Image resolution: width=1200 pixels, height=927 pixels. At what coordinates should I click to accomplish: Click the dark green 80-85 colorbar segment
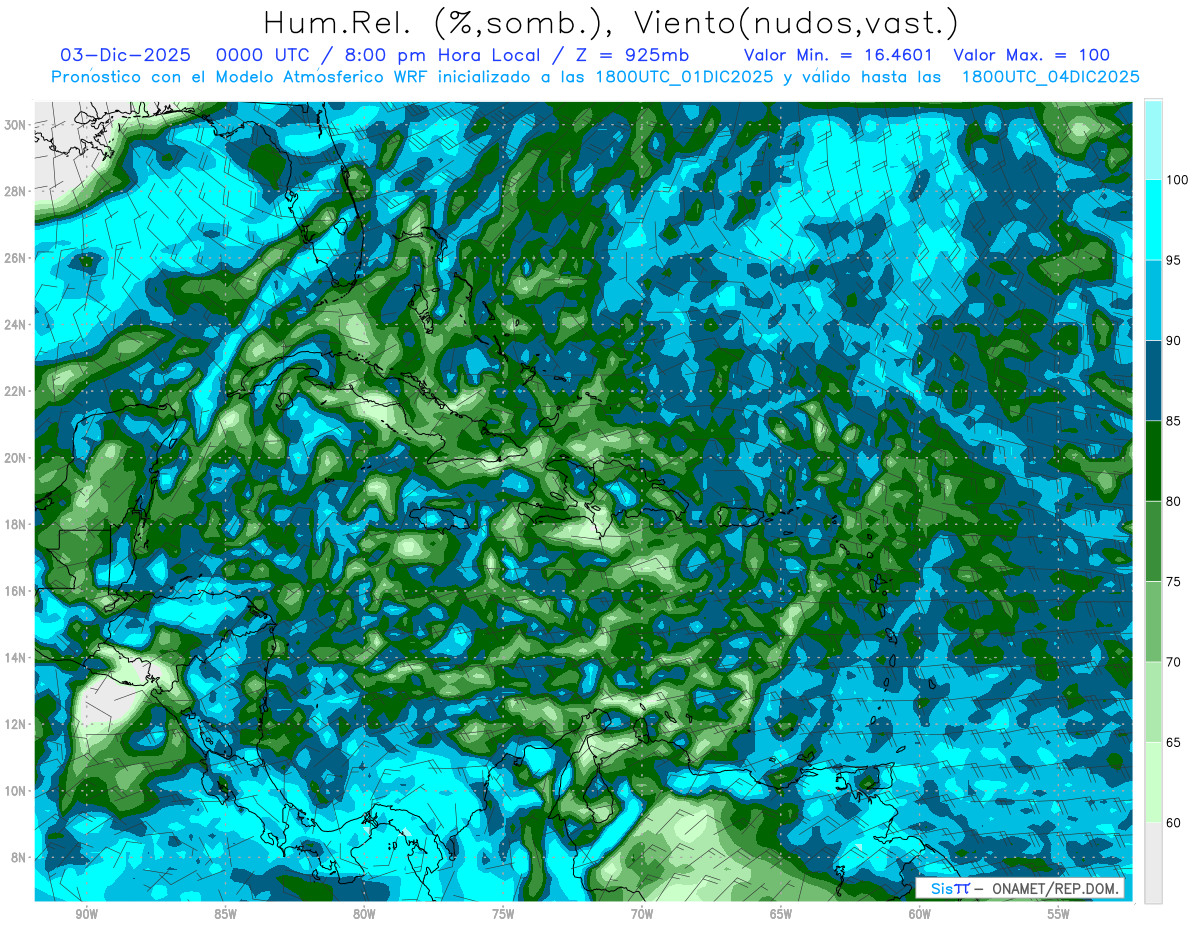pyautogui.click(x=1153, y=461)
